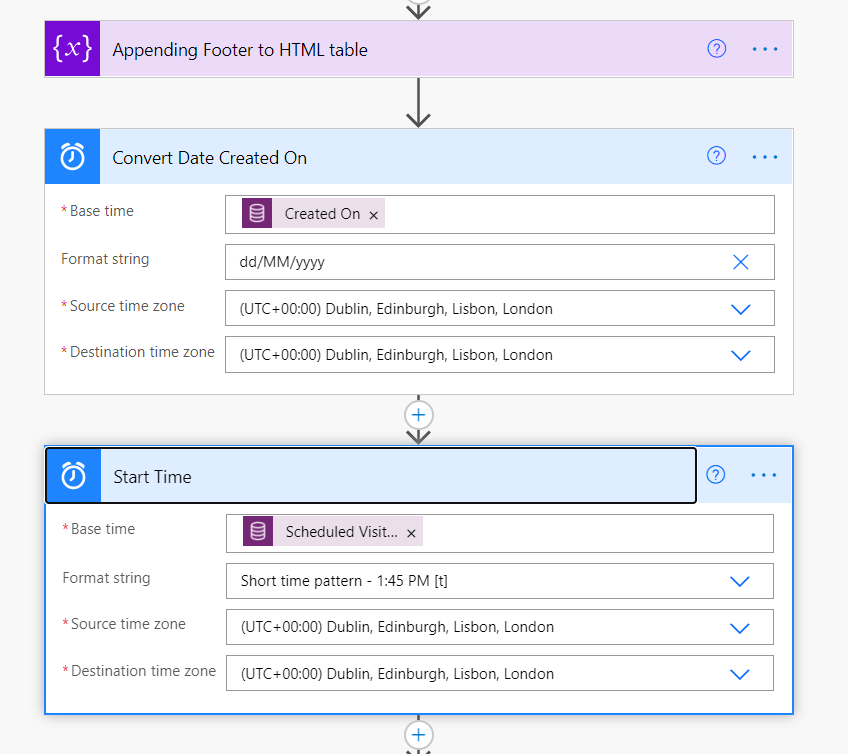Click the clock icon on Start Time action

[x=73, y=476]
